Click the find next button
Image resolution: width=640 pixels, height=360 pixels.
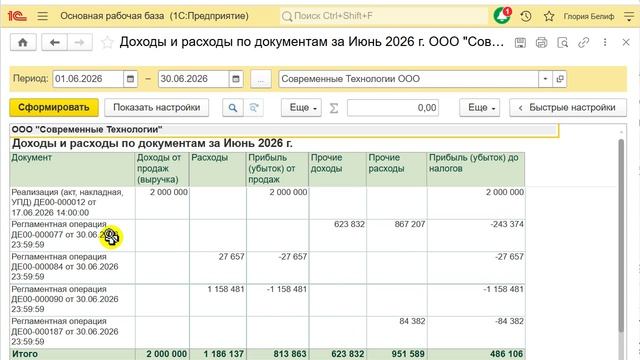point(254,108)
